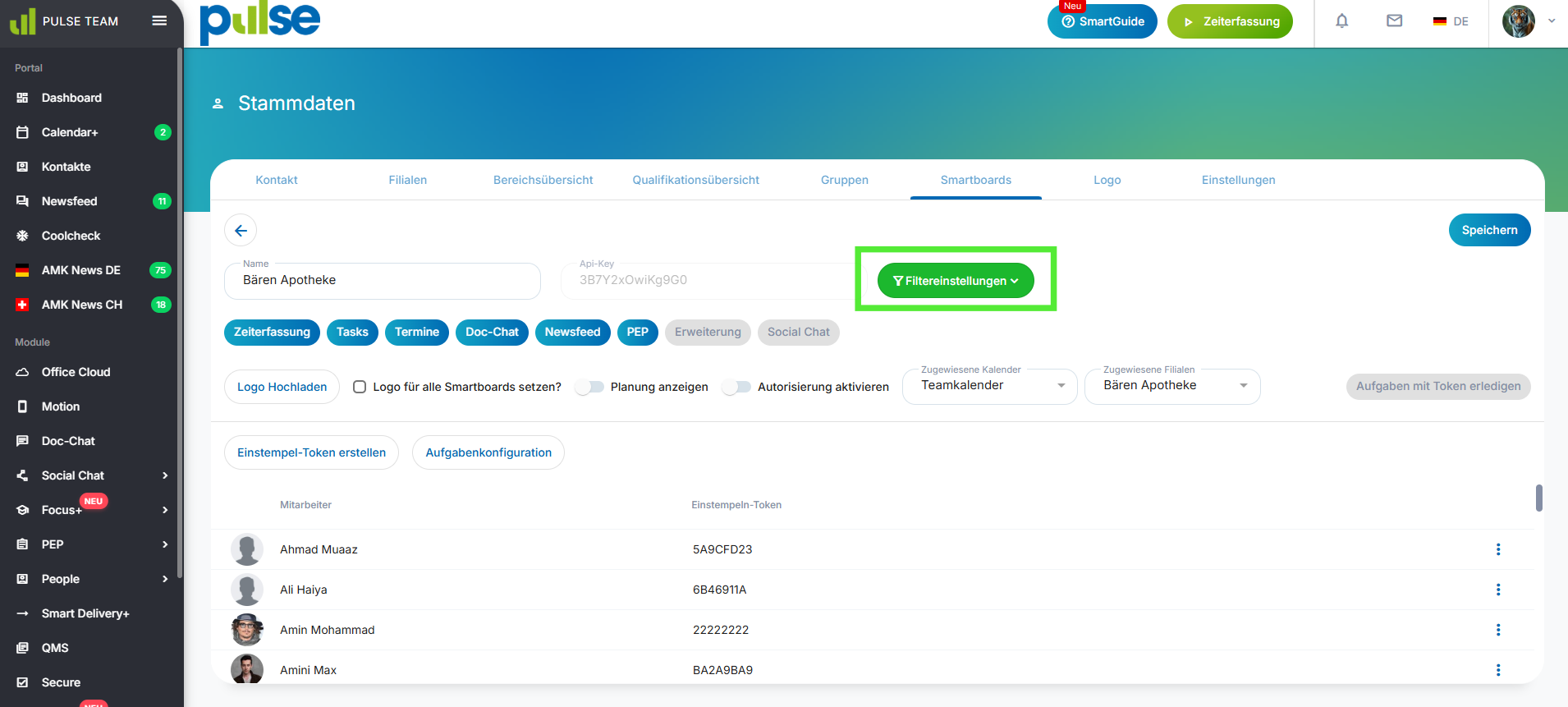Click the Newsfeed sidebar icon
This screenshot has width=1568, height=707.
(23, 201)
